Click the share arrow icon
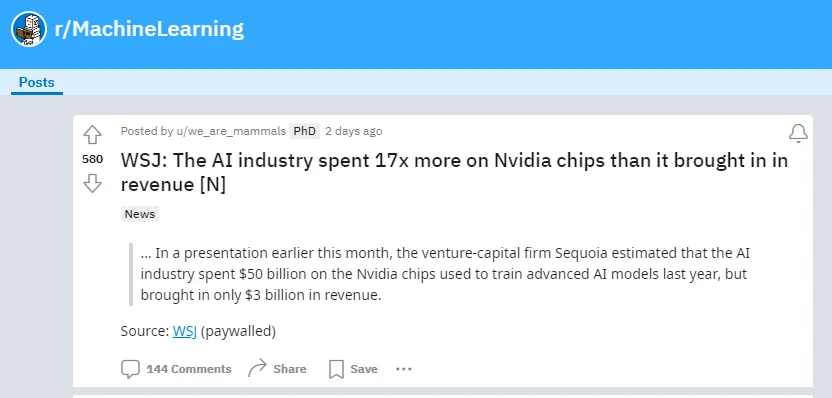The height and width of the screenshot is (398, 832). tap(257, 368)
